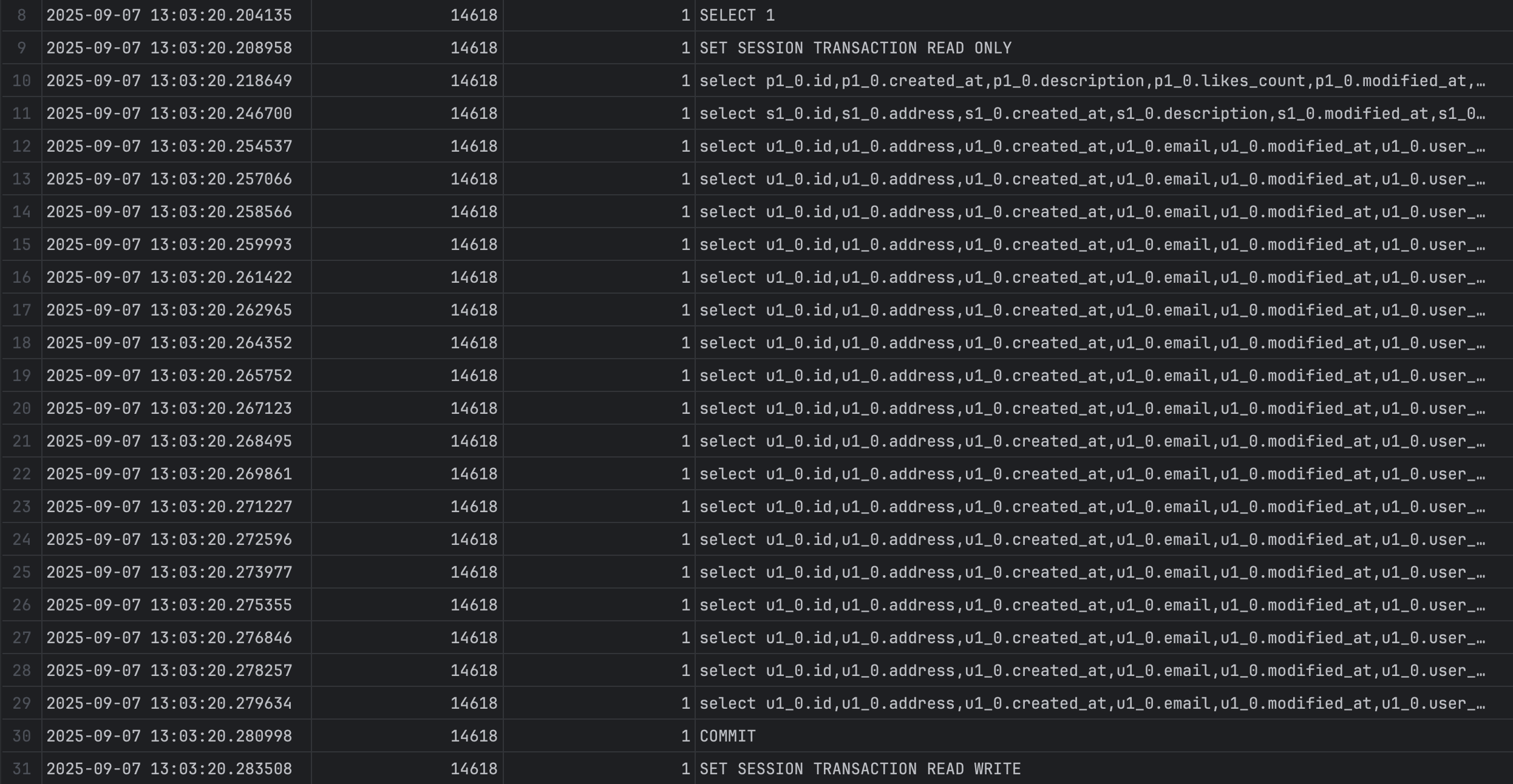Click row number 8 header
The image size is (1513, 784).
coord(21,15)
